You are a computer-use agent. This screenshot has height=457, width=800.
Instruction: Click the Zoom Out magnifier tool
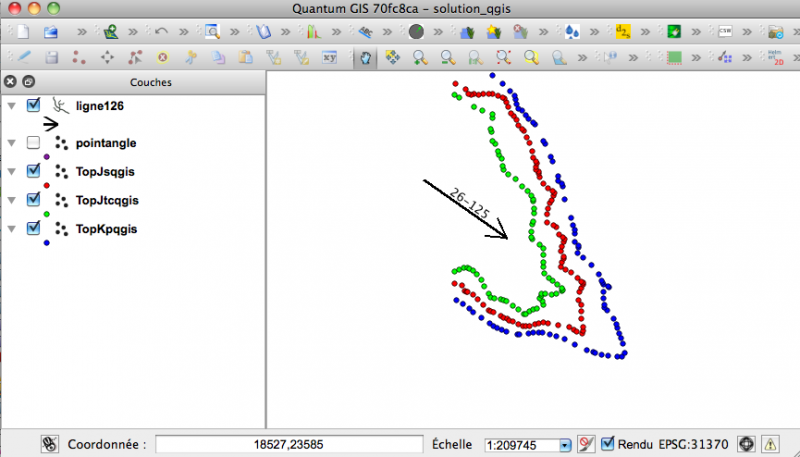coord(449,58)
